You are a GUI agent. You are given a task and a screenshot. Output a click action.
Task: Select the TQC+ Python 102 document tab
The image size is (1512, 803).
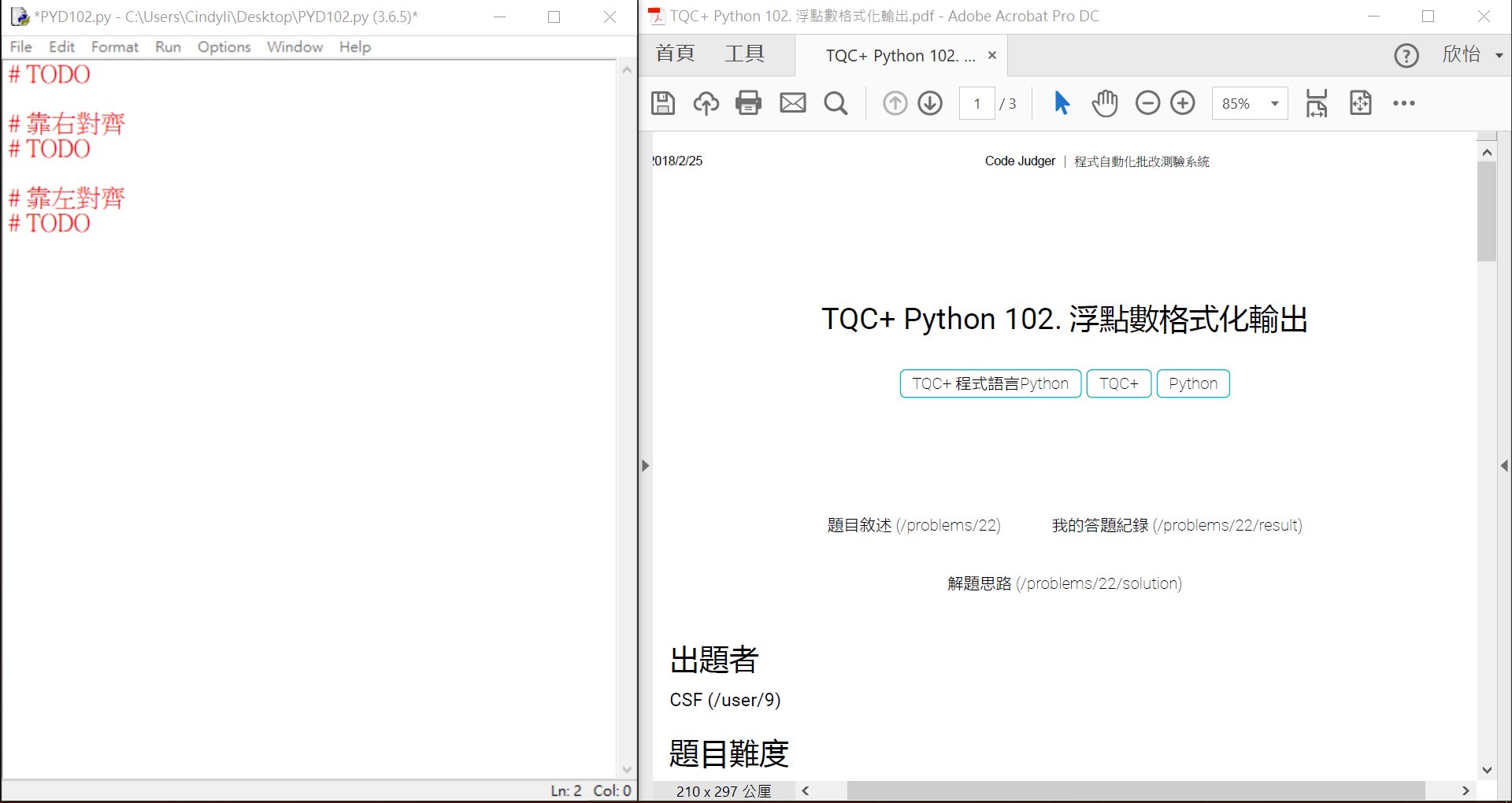(900, 56)
